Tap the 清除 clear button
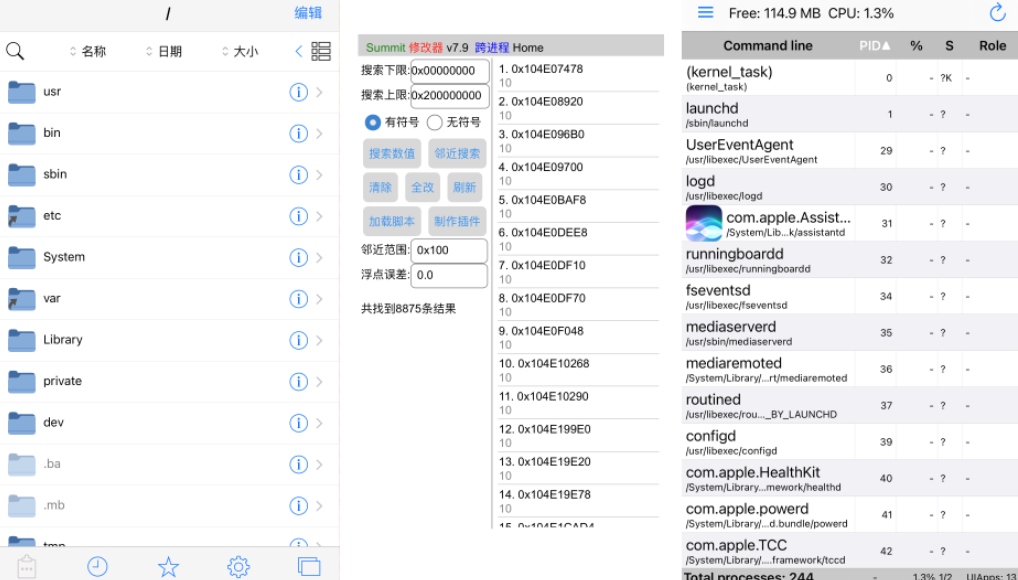This screenshot has height=580, width=1018. (380, 187)
